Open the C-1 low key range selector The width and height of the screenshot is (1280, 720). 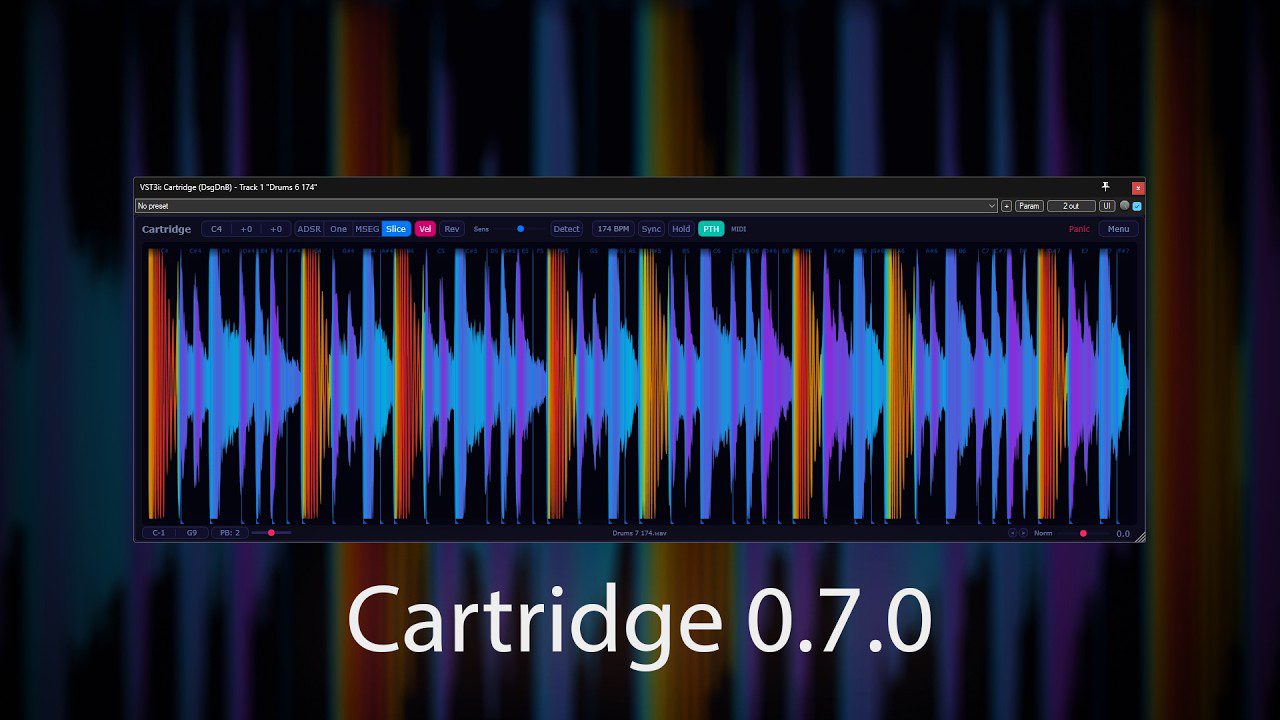tap(159, 533)
